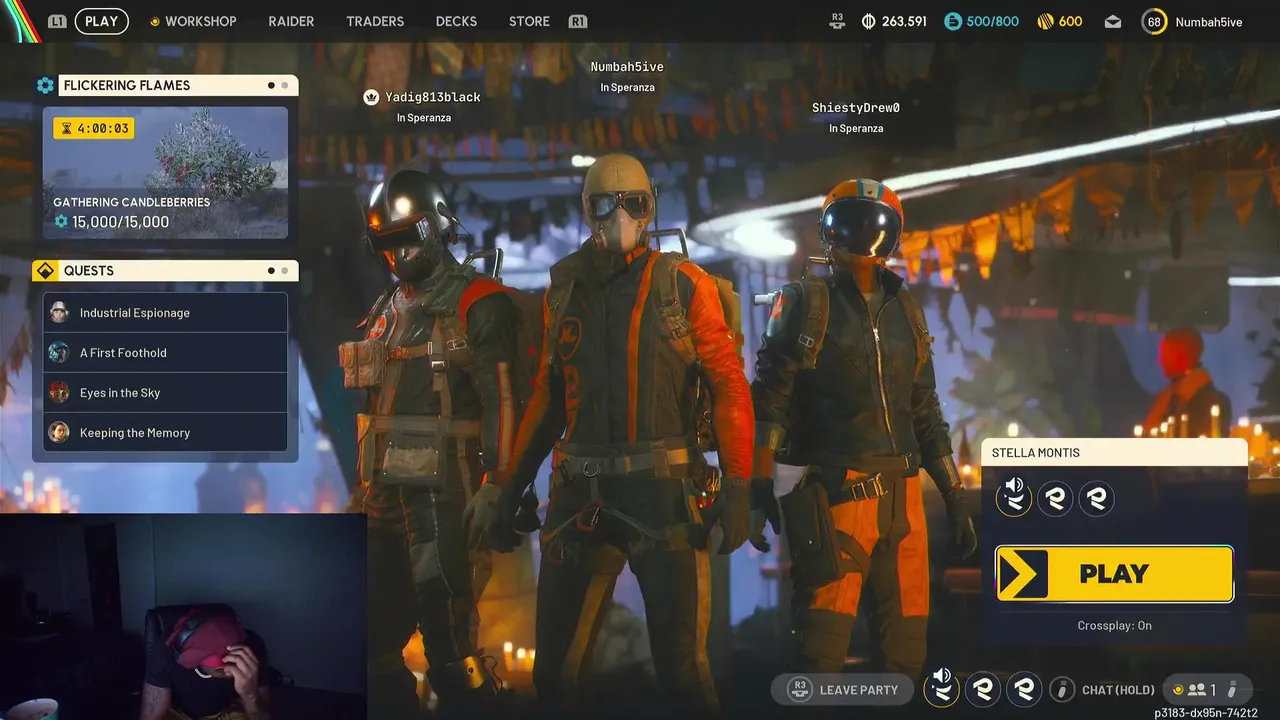Select second page dot of Flickering Flames

pos(285,85)
